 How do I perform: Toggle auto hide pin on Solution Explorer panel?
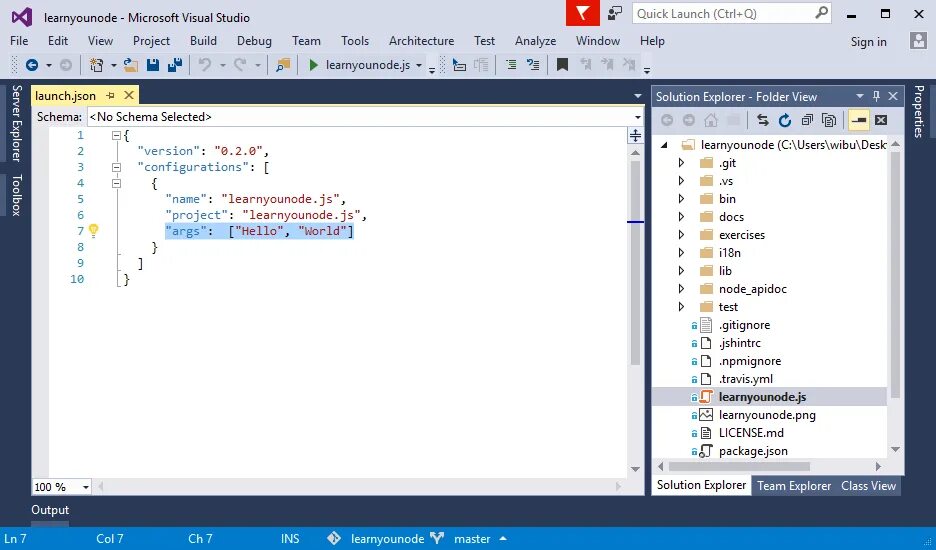(x=876, y=96)
